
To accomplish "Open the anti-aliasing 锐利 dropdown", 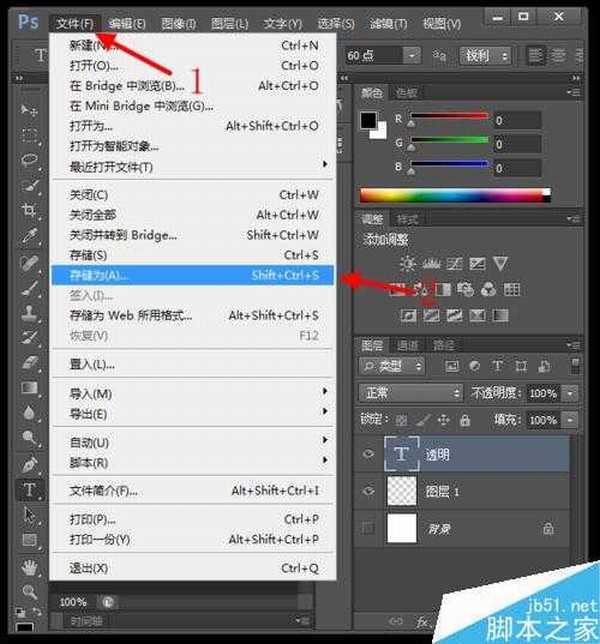I will click(485, 55).
